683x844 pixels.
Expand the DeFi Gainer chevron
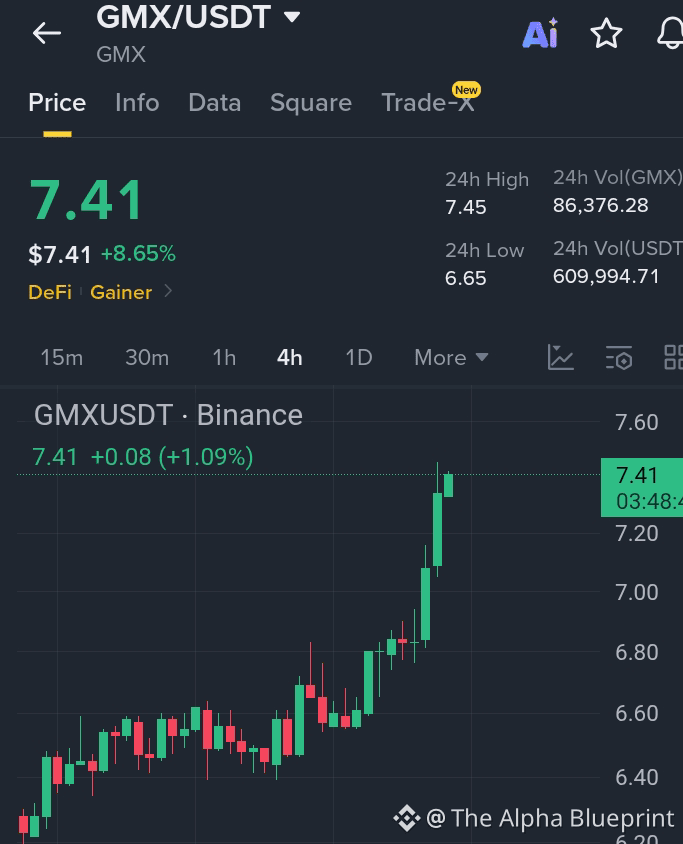tap(168, 291)
